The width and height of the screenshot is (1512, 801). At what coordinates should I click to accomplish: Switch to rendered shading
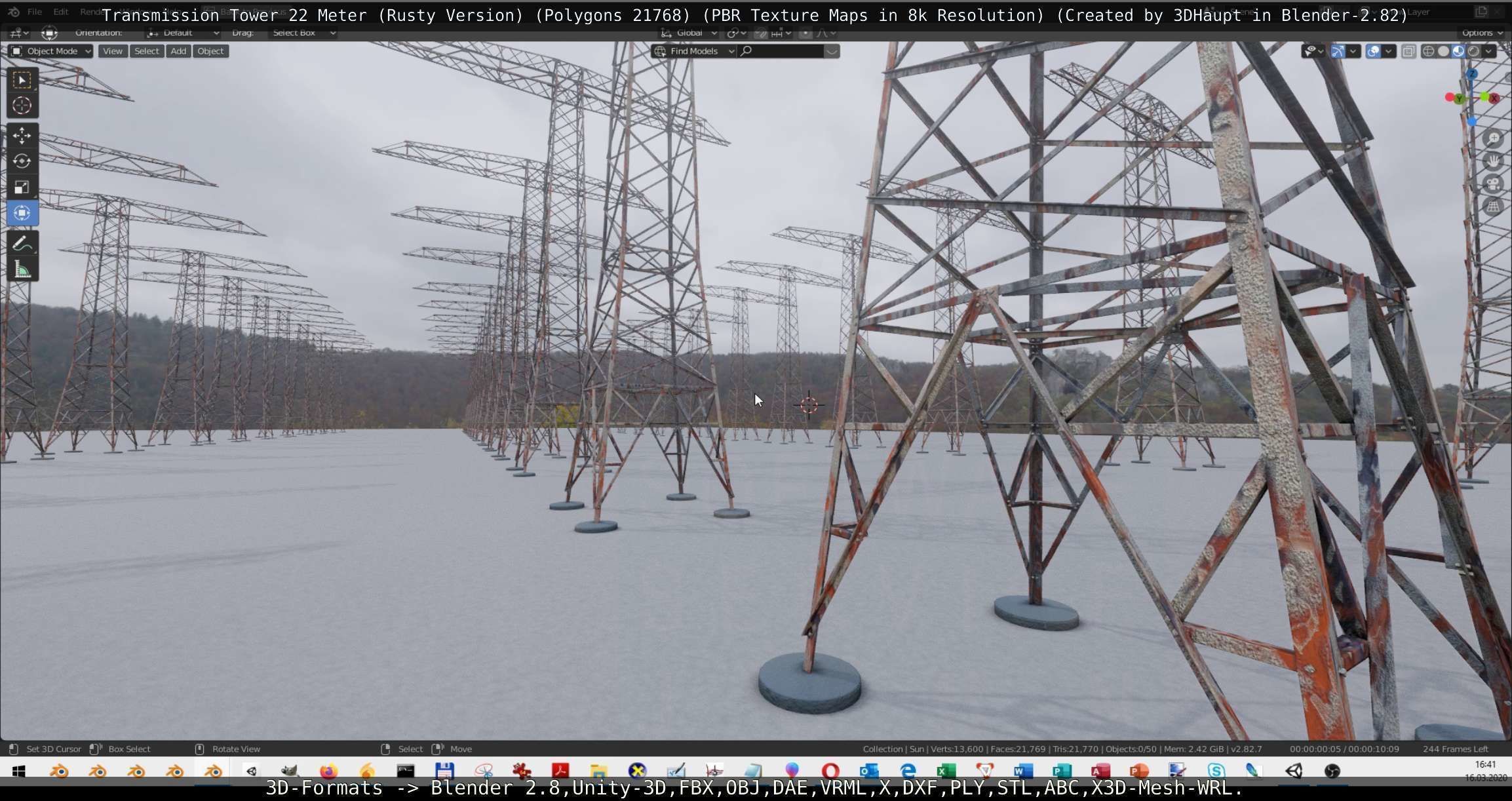(x=1473, y=51)
